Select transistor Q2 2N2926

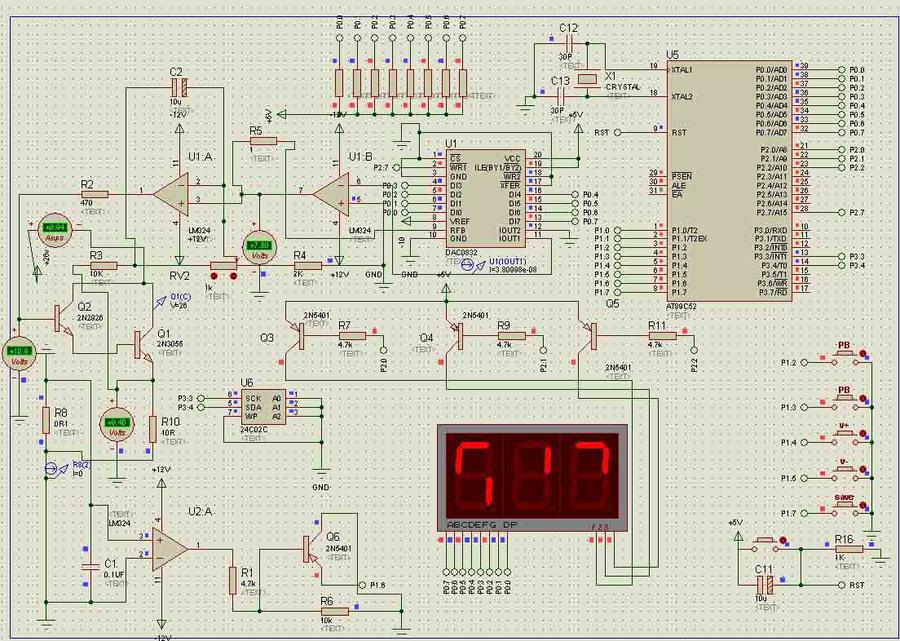coord(63,319)
